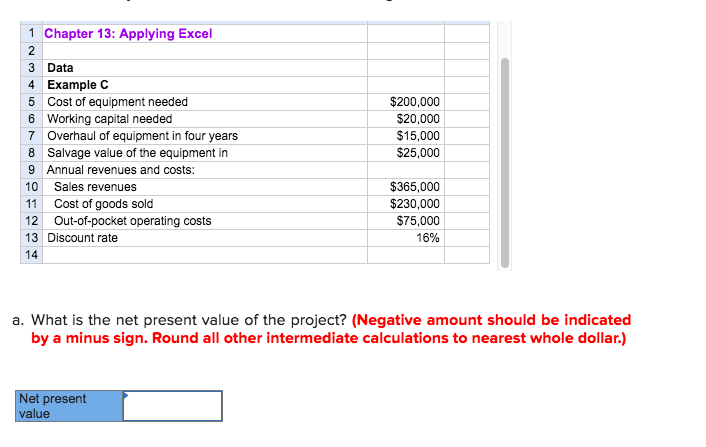Select the $15,000 overhaul cost cell
This screenshot has height=447, width=706.
[x=406, y=136]
